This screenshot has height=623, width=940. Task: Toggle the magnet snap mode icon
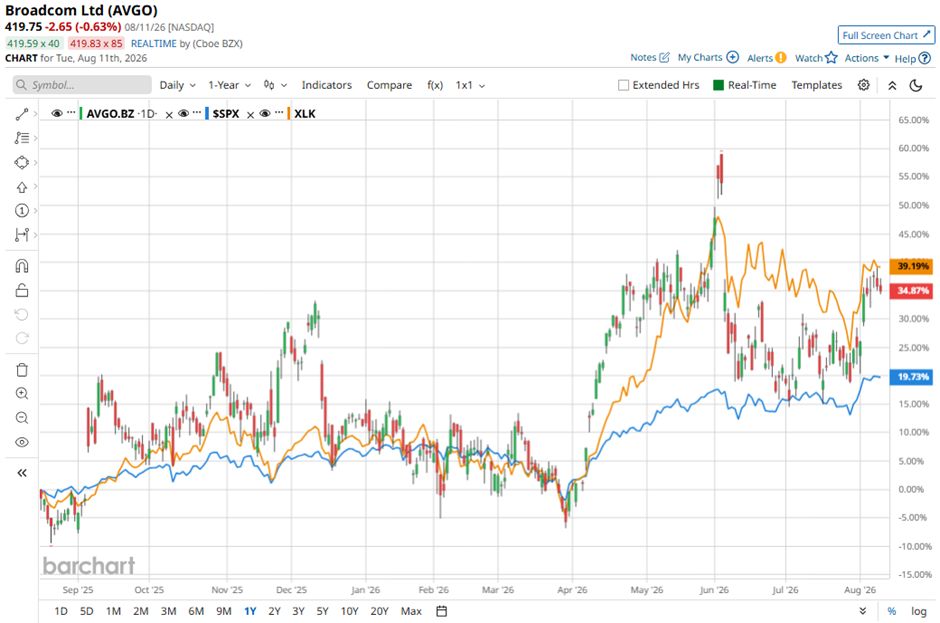pyautogui.click(x=22, y=266)
